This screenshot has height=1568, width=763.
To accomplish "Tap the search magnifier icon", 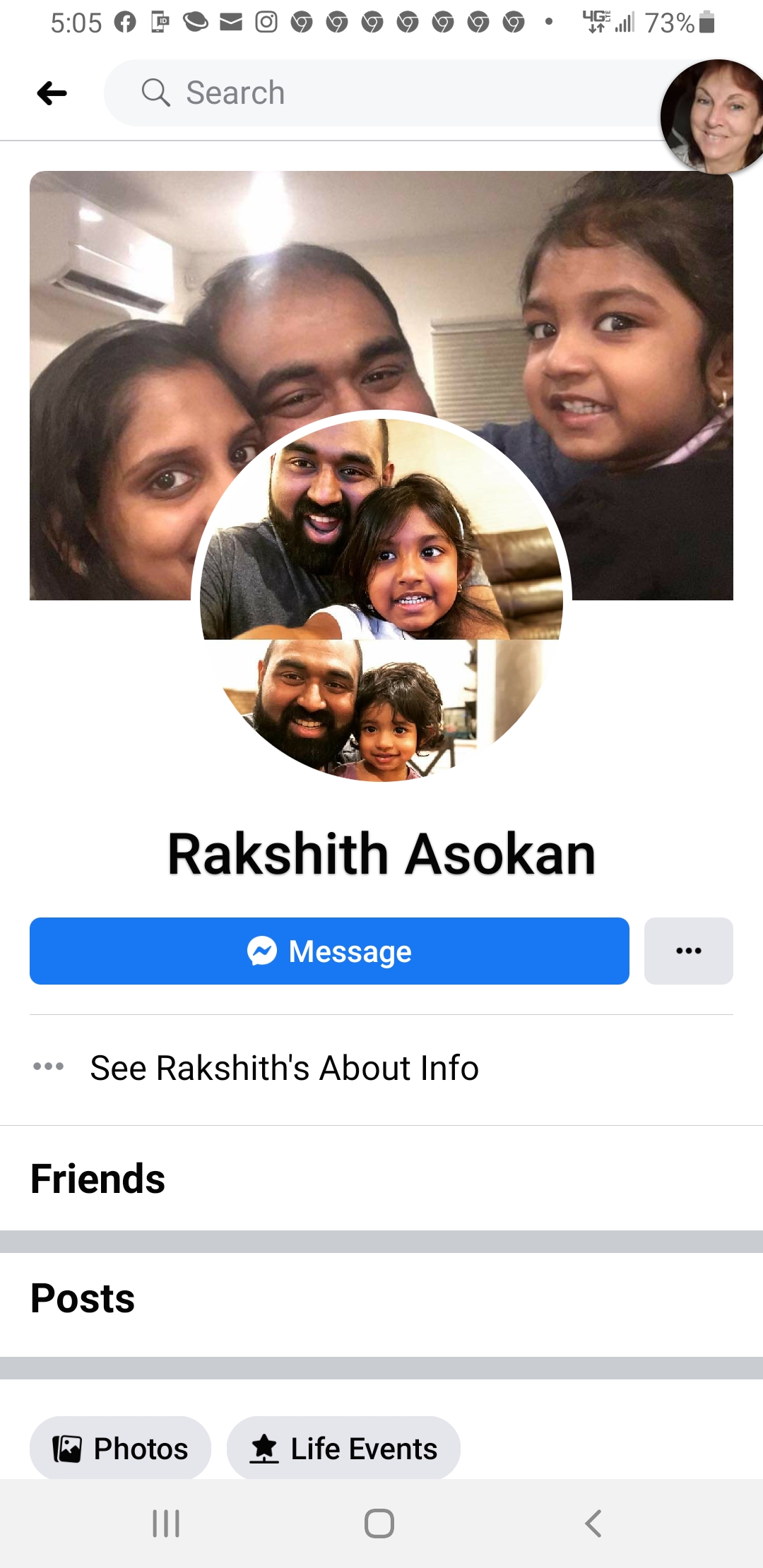I will pos(155,93).
